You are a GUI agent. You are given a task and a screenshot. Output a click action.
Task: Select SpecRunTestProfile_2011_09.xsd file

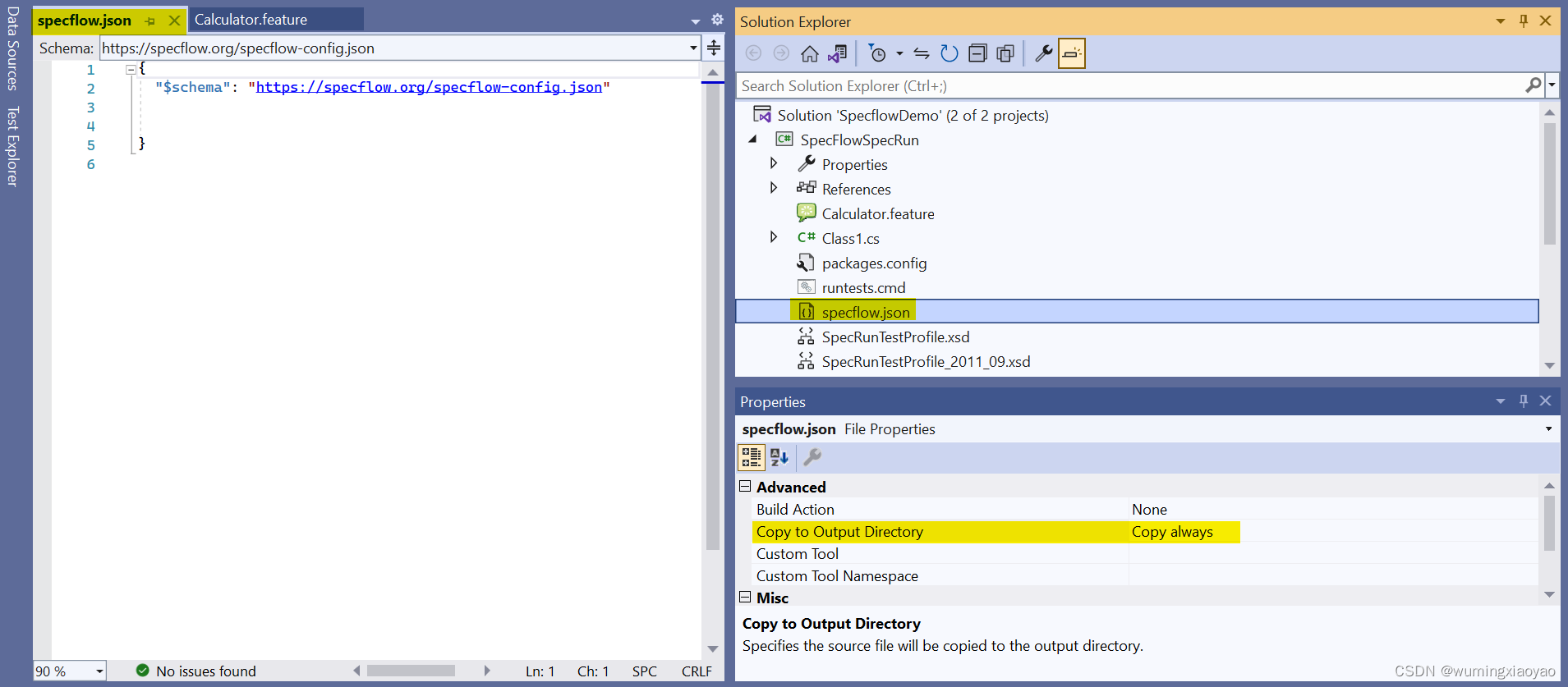pos(926,362)
